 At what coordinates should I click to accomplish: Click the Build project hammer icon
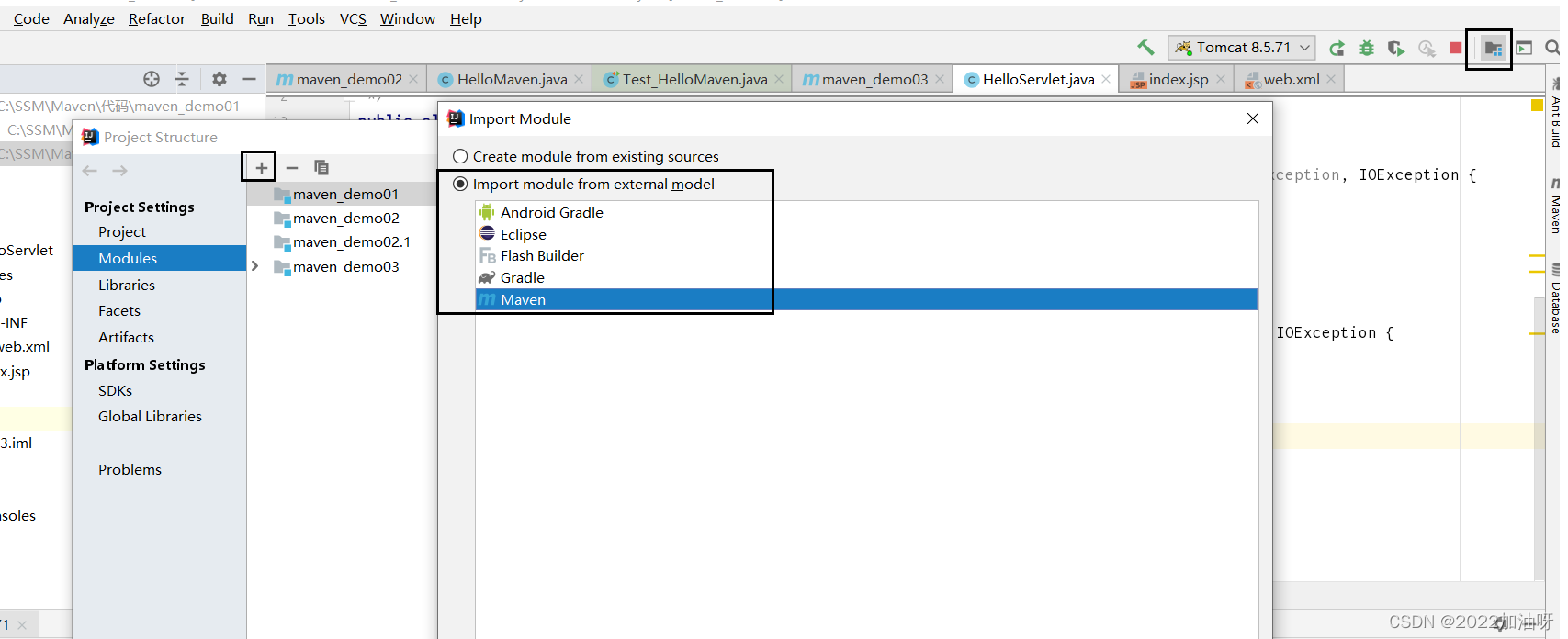1145,47
